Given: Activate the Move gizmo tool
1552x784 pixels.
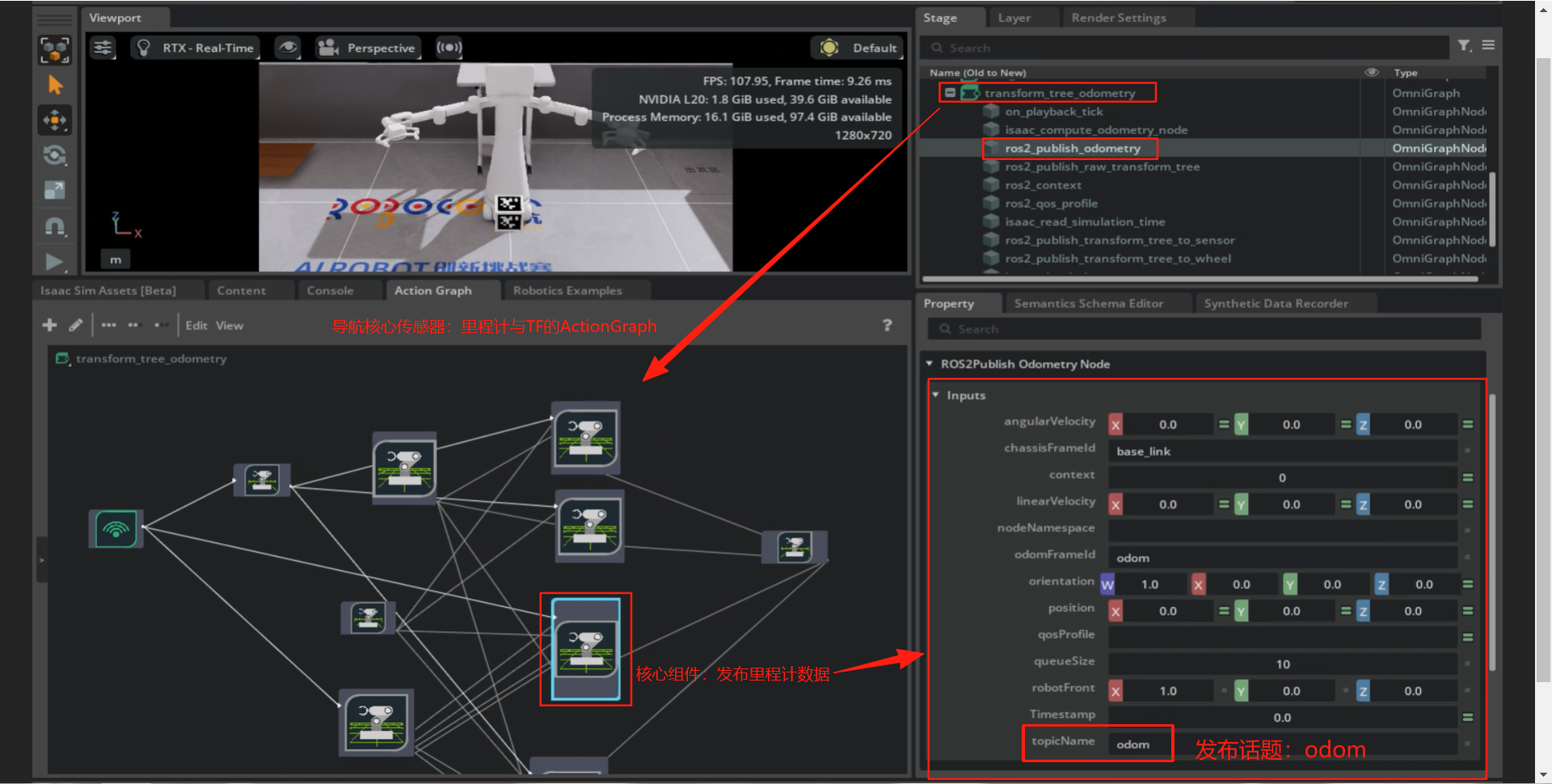Looking at the screenshot, I should [x=55, y=120].
